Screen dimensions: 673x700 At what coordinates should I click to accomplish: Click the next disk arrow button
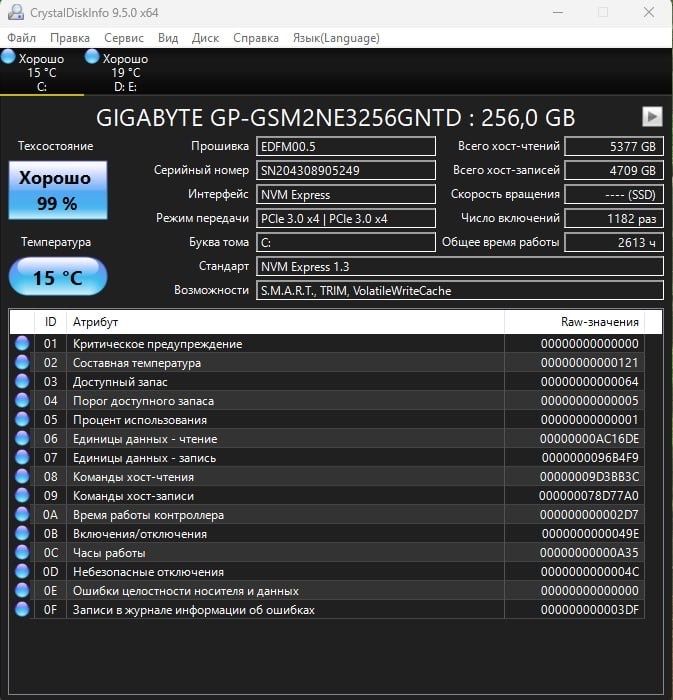coord(652,117)
